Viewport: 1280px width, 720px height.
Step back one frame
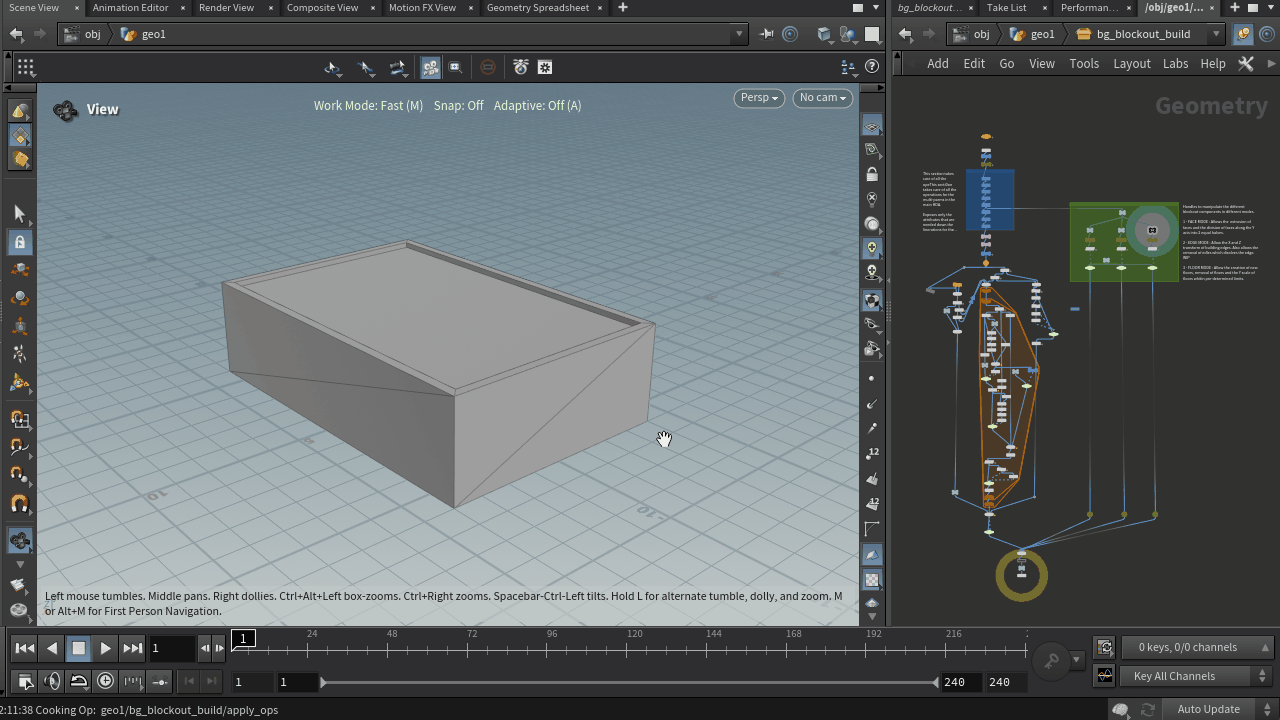pos(205,648)
